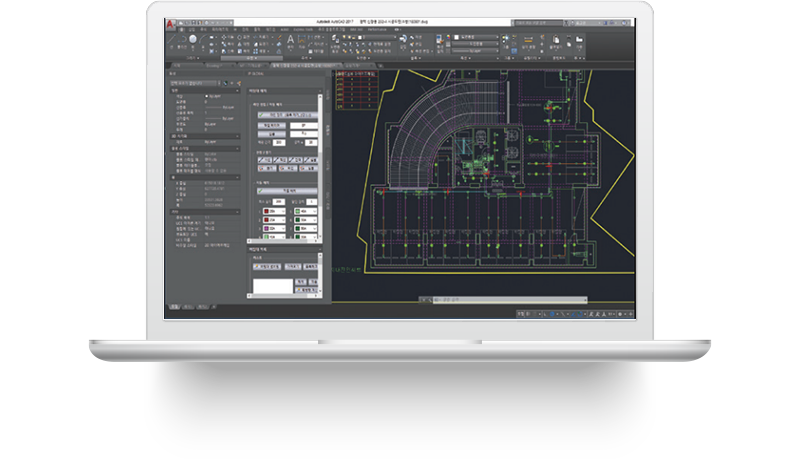
Task: Click the customization icon at the status bar's end
Action: 629,312
